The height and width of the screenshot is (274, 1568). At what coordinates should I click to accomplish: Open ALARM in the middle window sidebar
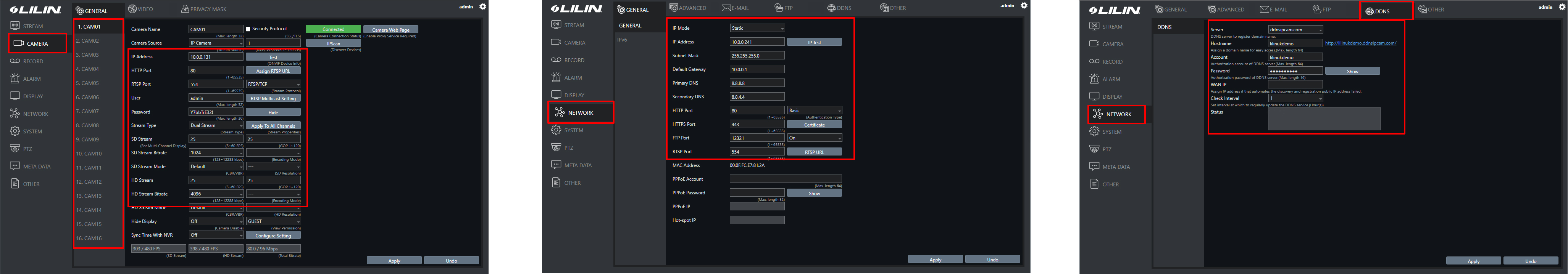tap(567, 78)
